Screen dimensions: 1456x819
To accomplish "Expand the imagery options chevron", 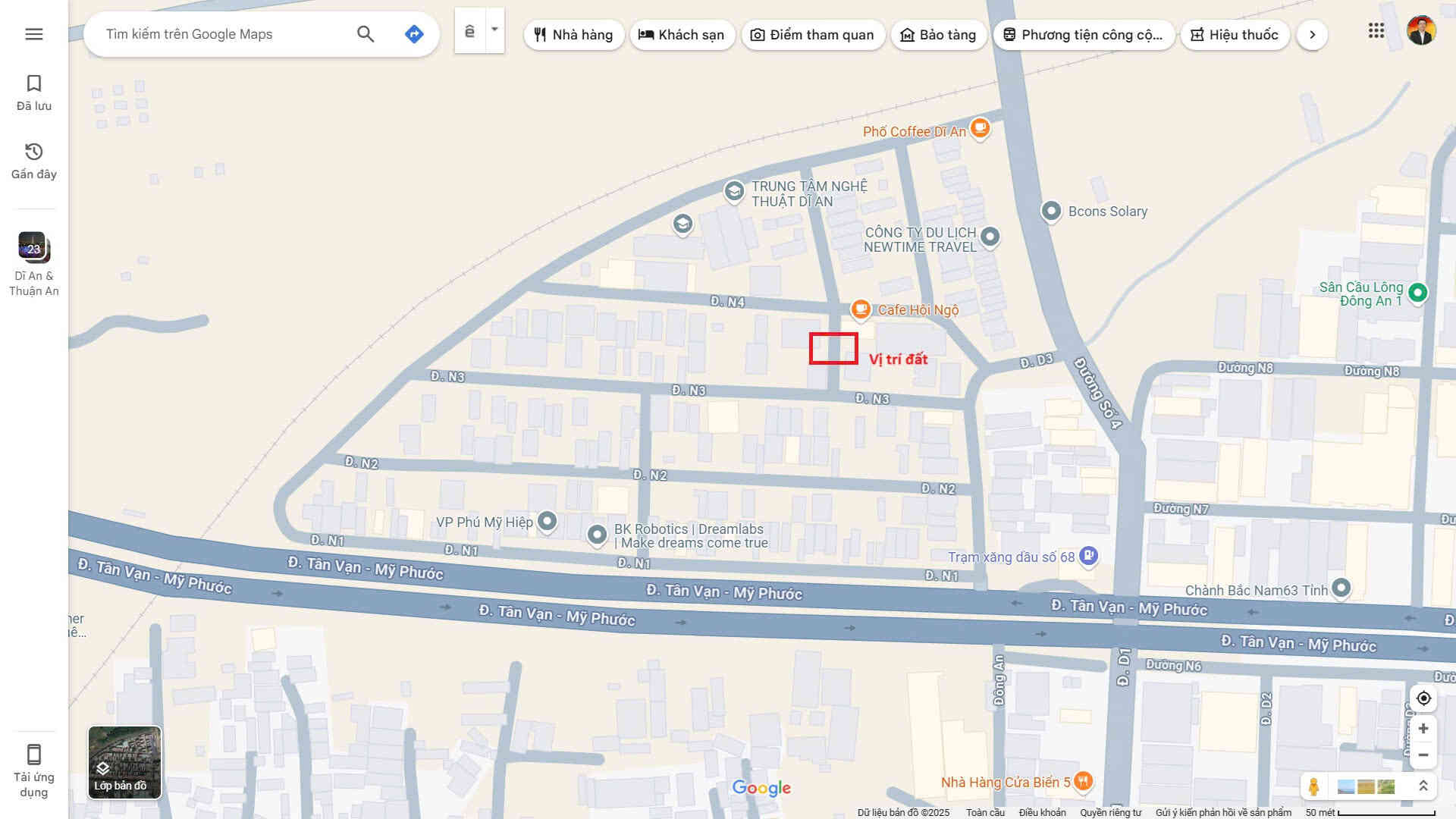I will (1423, 786).
